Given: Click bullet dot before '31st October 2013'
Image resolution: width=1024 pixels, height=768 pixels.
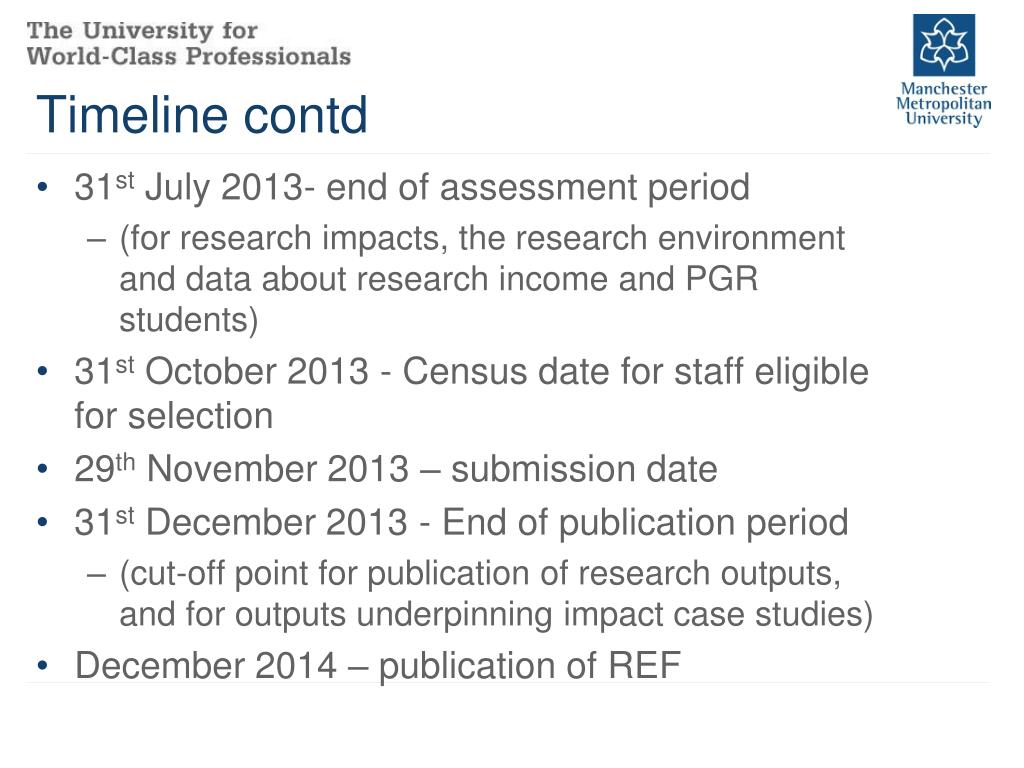Looking at the screenshot, I should click(x=42, y=373).
